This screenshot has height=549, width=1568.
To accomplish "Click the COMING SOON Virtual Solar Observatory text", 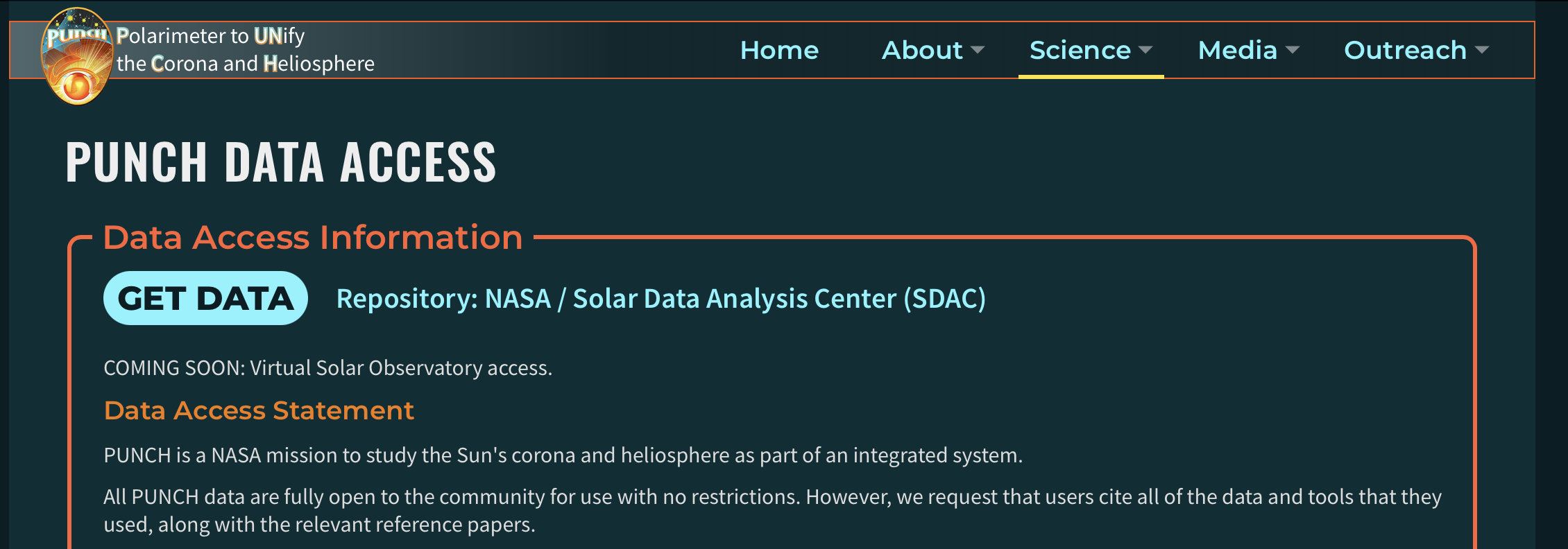I will click(x=327, y=368).
